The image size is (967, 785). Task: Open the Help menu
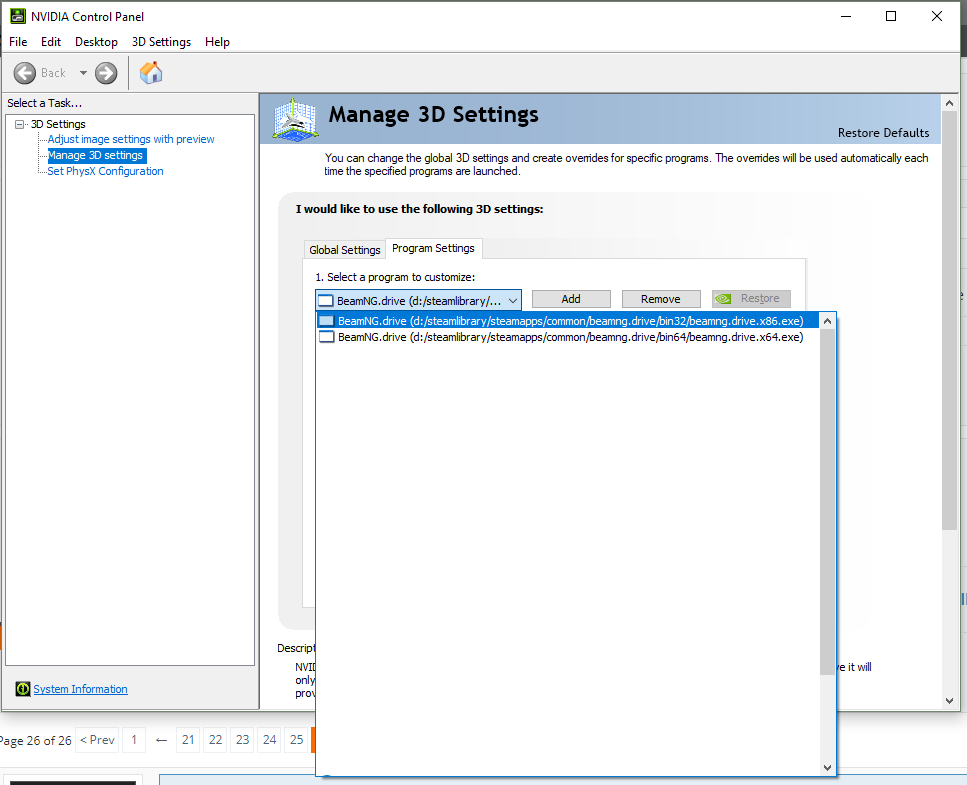pyautogui.click(x=217, y=41)
